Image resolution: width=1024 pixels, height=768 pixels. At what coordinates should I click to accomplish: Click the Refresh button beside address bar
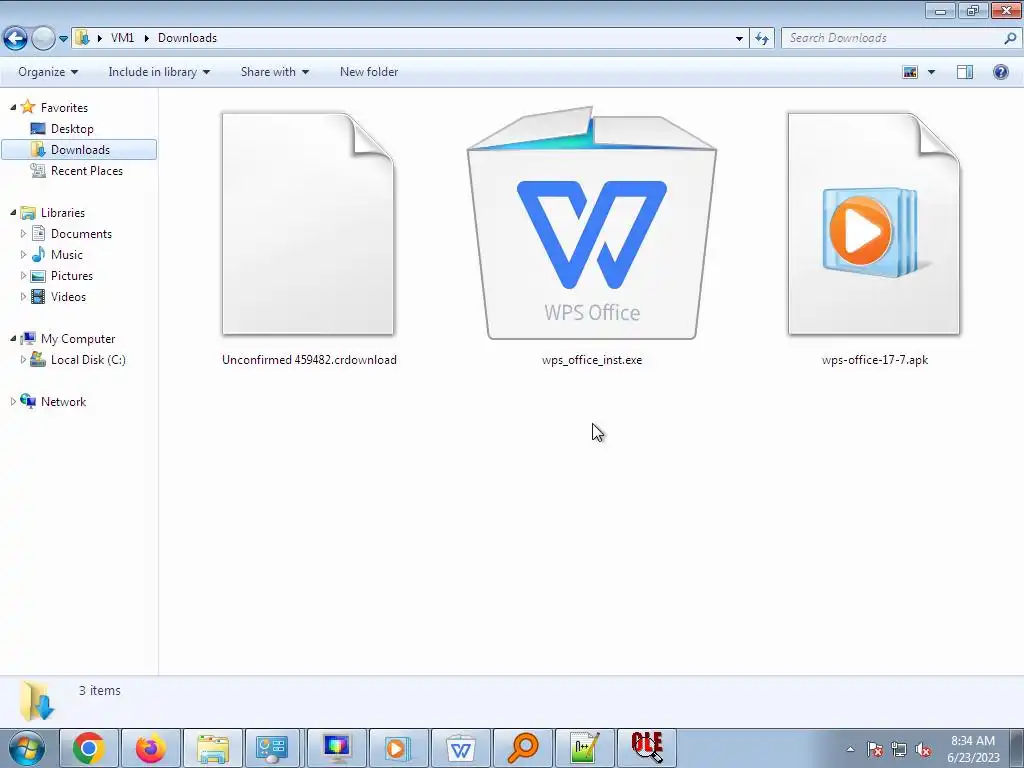(x=761, y=39)
